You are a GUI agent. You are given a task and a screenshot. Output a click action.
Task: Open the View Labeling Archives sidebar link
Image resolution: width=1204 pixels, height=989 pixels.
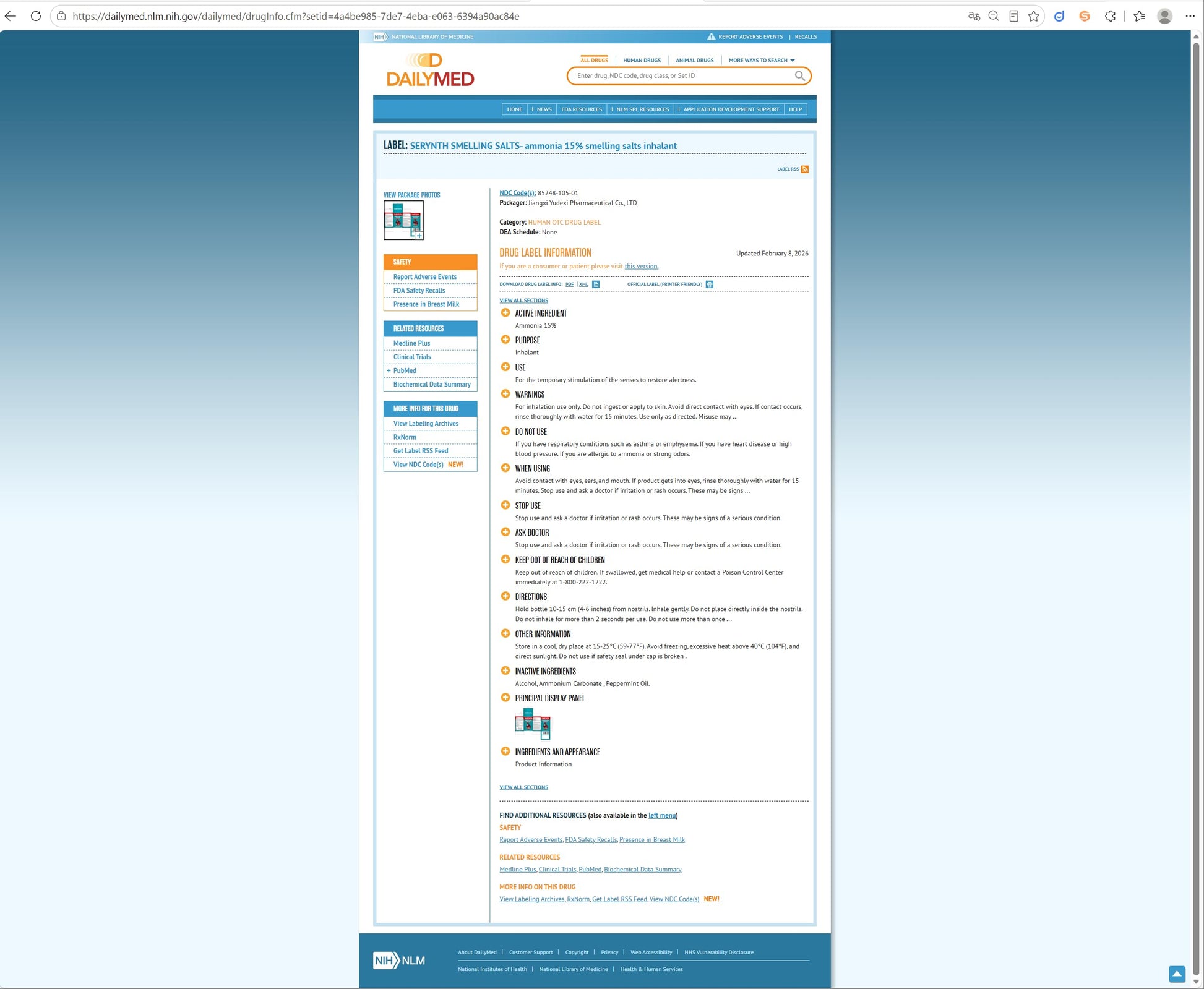click(426, 424)
